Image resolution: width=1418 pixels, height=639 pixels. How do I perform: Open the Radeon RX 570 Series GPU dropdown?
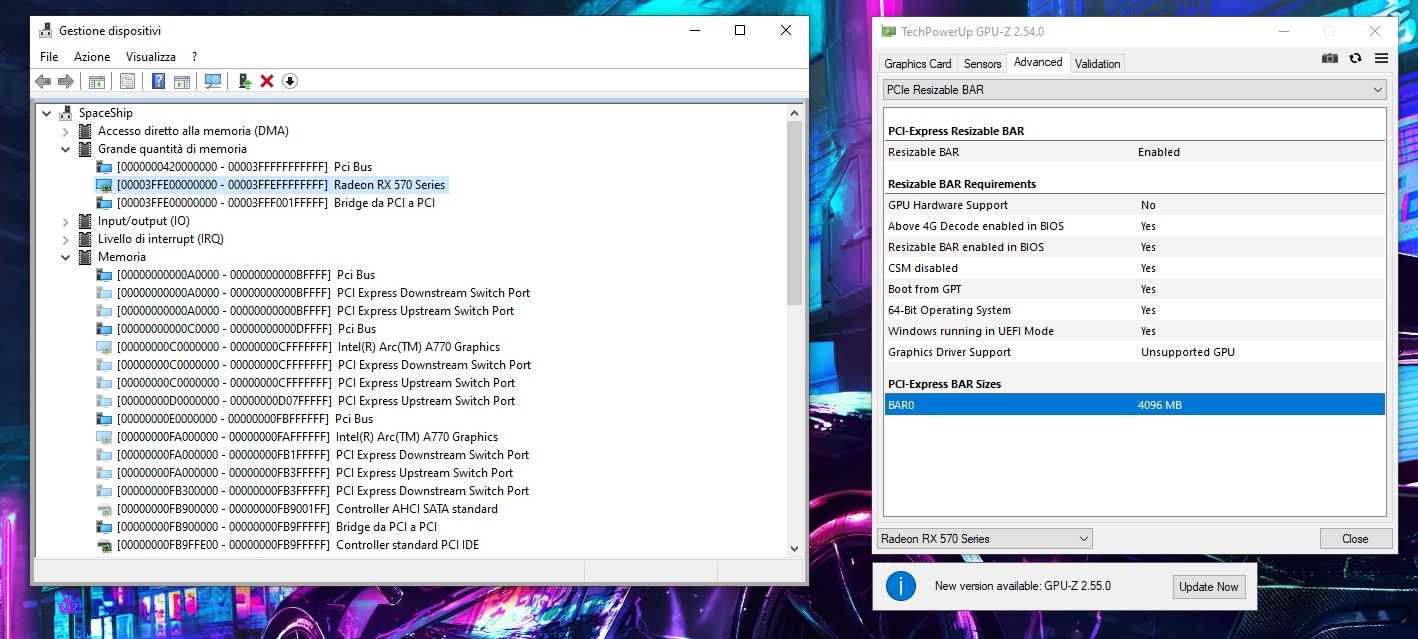(1083, 538)
